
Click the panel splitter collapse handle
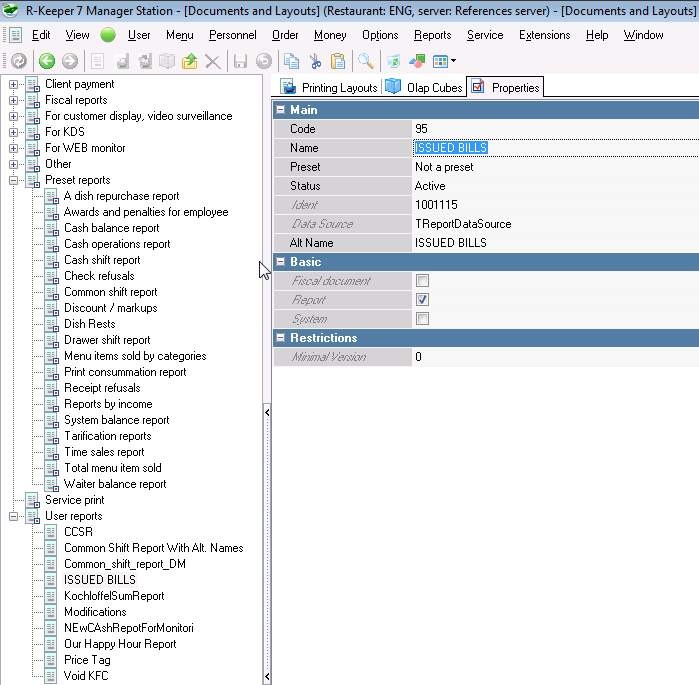[266, 411]
